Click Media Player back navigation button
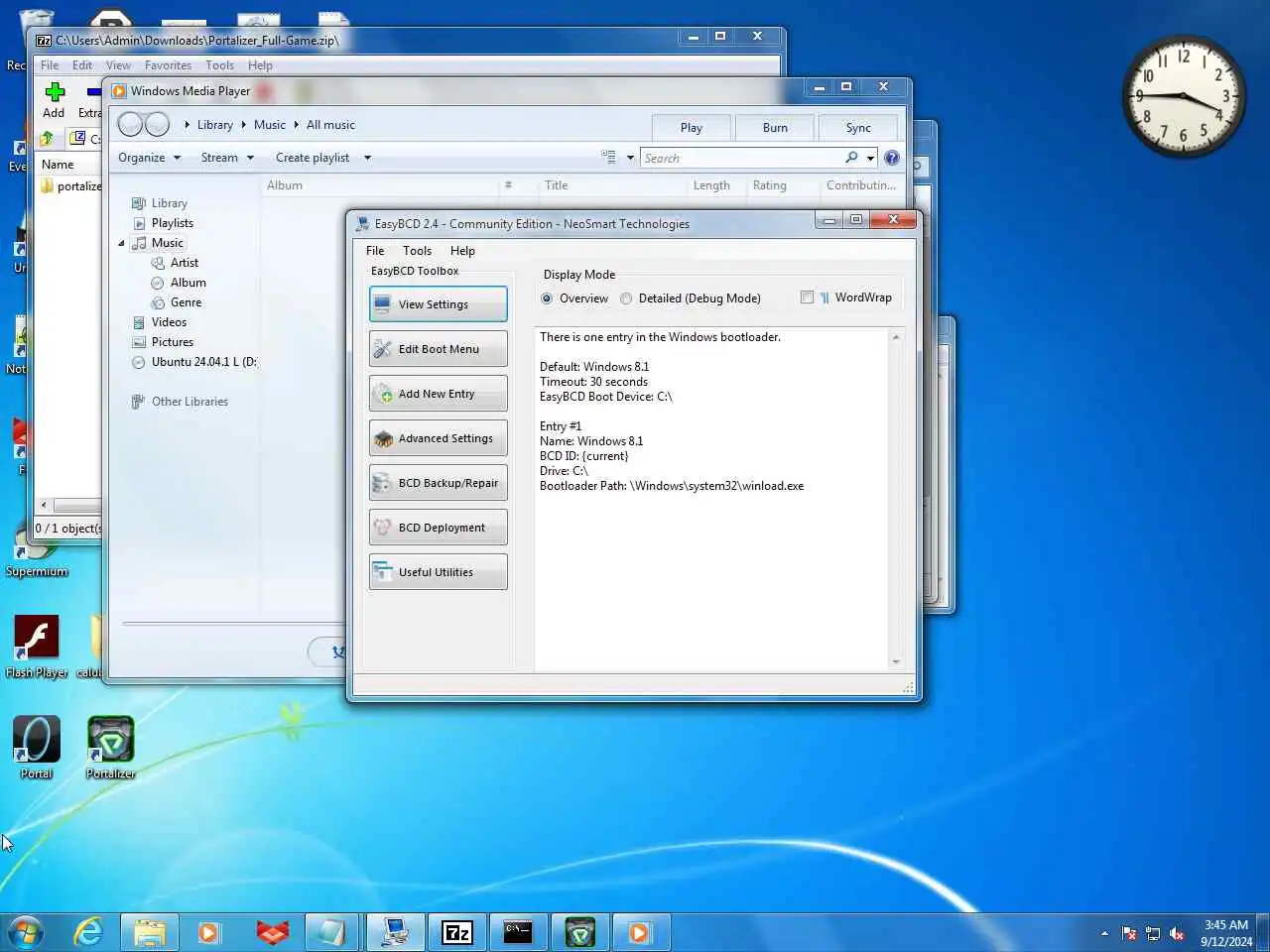Screen dimensions: 1270x952 (131, 124)
